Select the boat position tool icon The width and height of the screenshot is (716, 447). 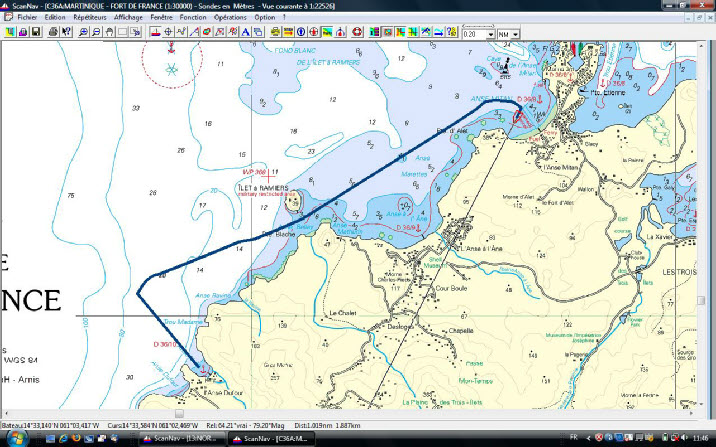(x=155, y=33)
